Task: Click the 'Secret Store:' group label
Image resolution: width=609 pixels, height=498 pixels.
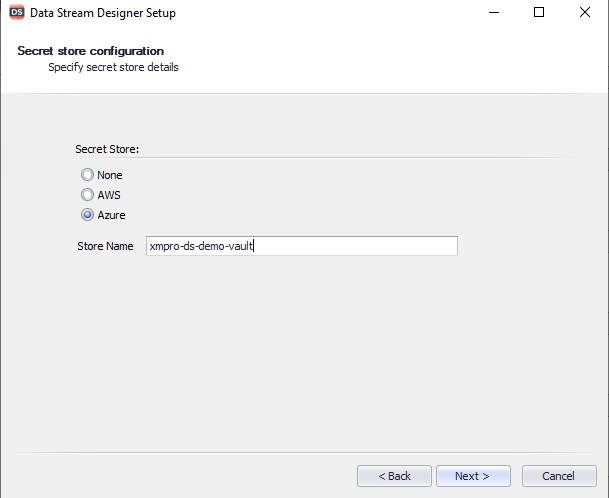Action: click(x=107, y=149)
